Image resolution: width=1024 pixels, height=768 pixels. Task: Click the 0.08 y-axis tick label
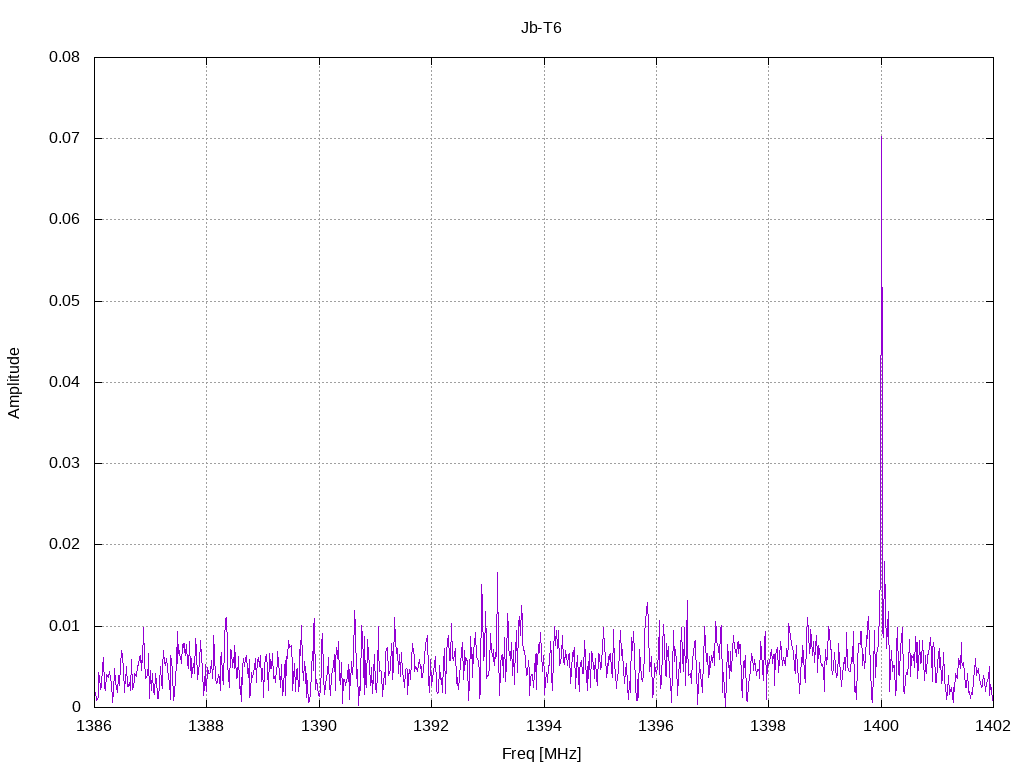point(64,57)
